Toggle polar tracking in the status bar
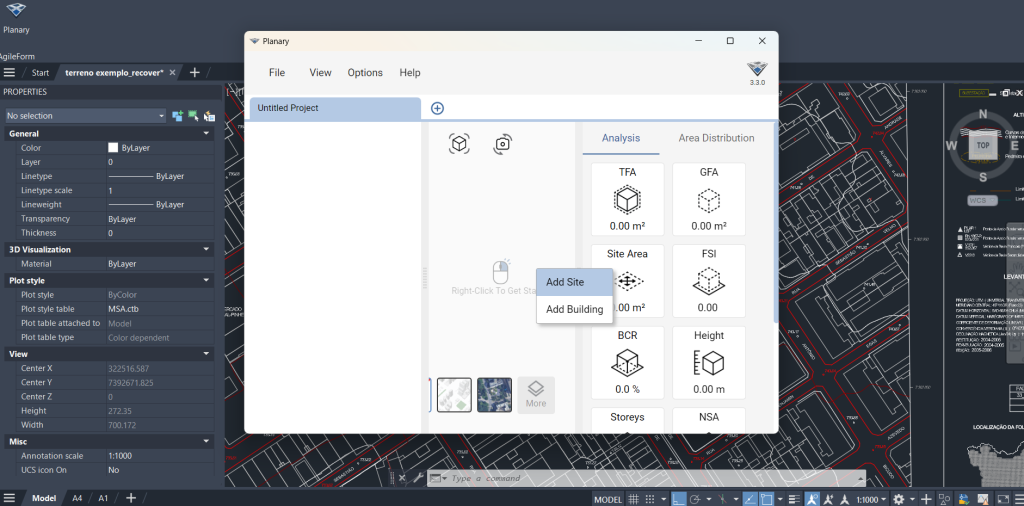Viewport: 1024px width, 506px height. (x=695, y=499)
